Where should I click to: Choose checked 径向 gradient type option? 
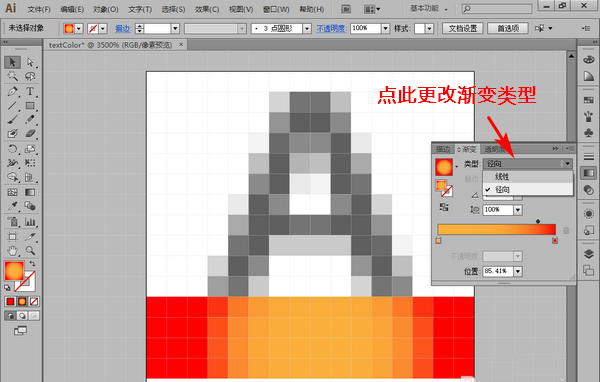click(528, 189)
